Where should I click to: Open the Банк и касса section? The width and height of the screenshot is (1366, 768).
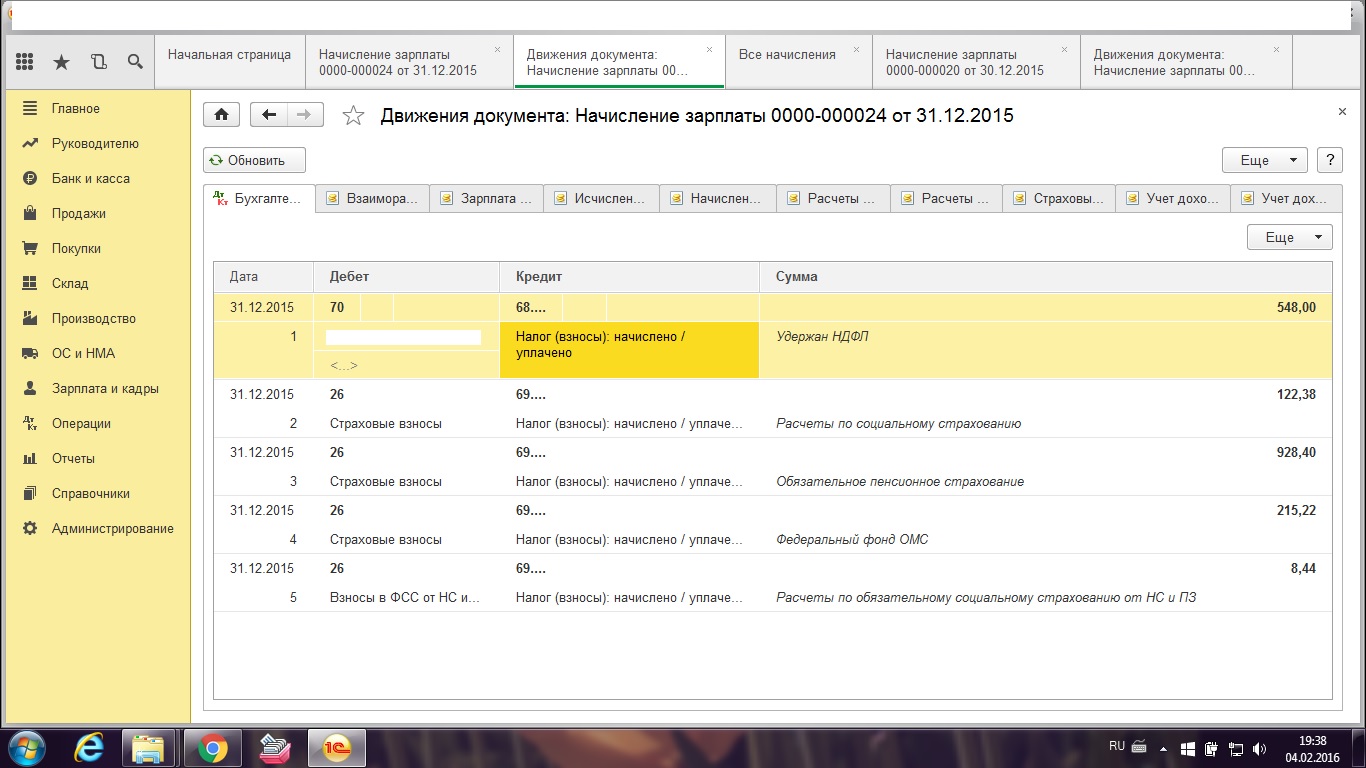[90, 178]
